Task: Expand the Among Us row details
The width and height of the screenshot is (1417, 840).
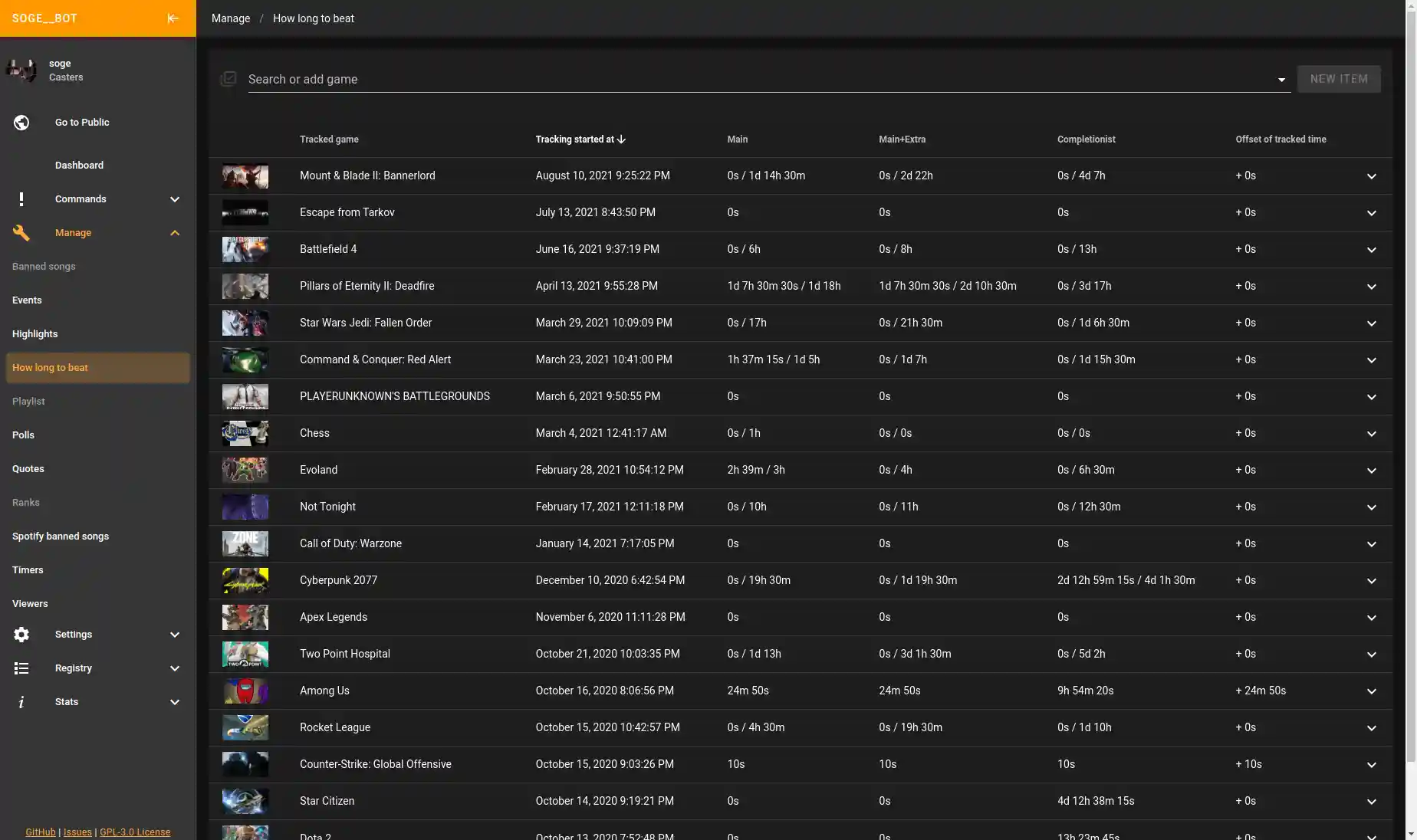Action: coord(1371,691)
